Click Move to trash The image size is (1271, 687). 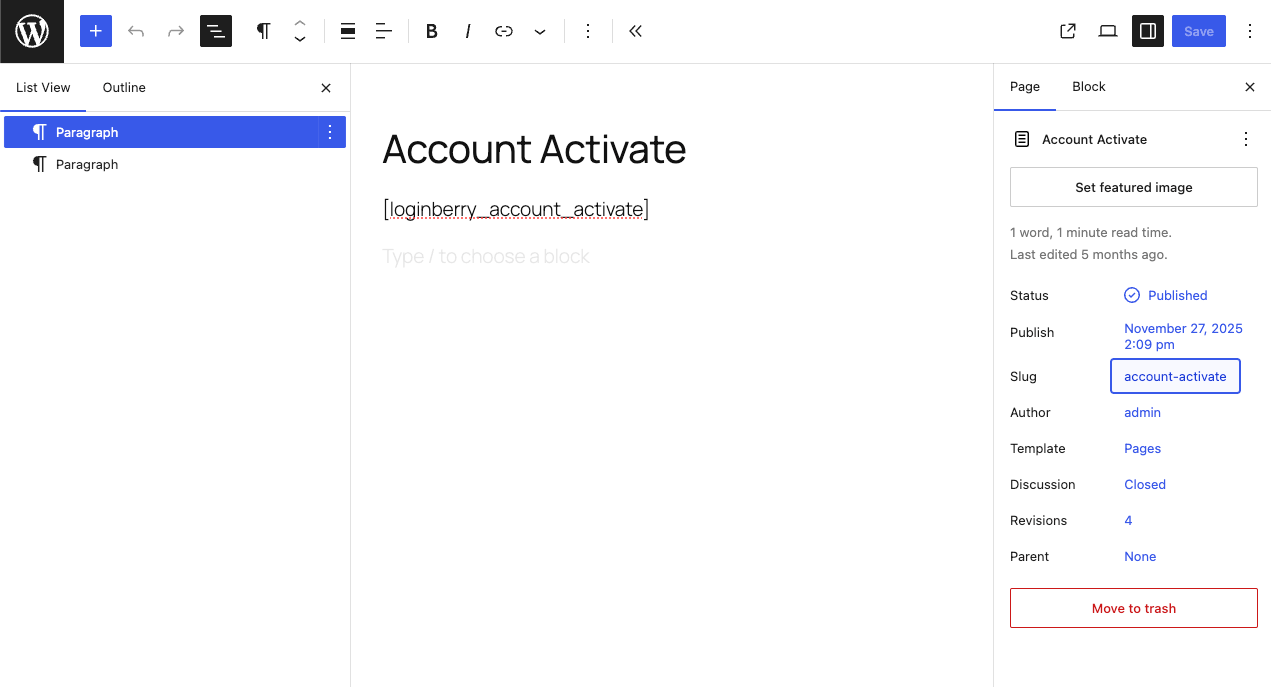pos(1134,608)
